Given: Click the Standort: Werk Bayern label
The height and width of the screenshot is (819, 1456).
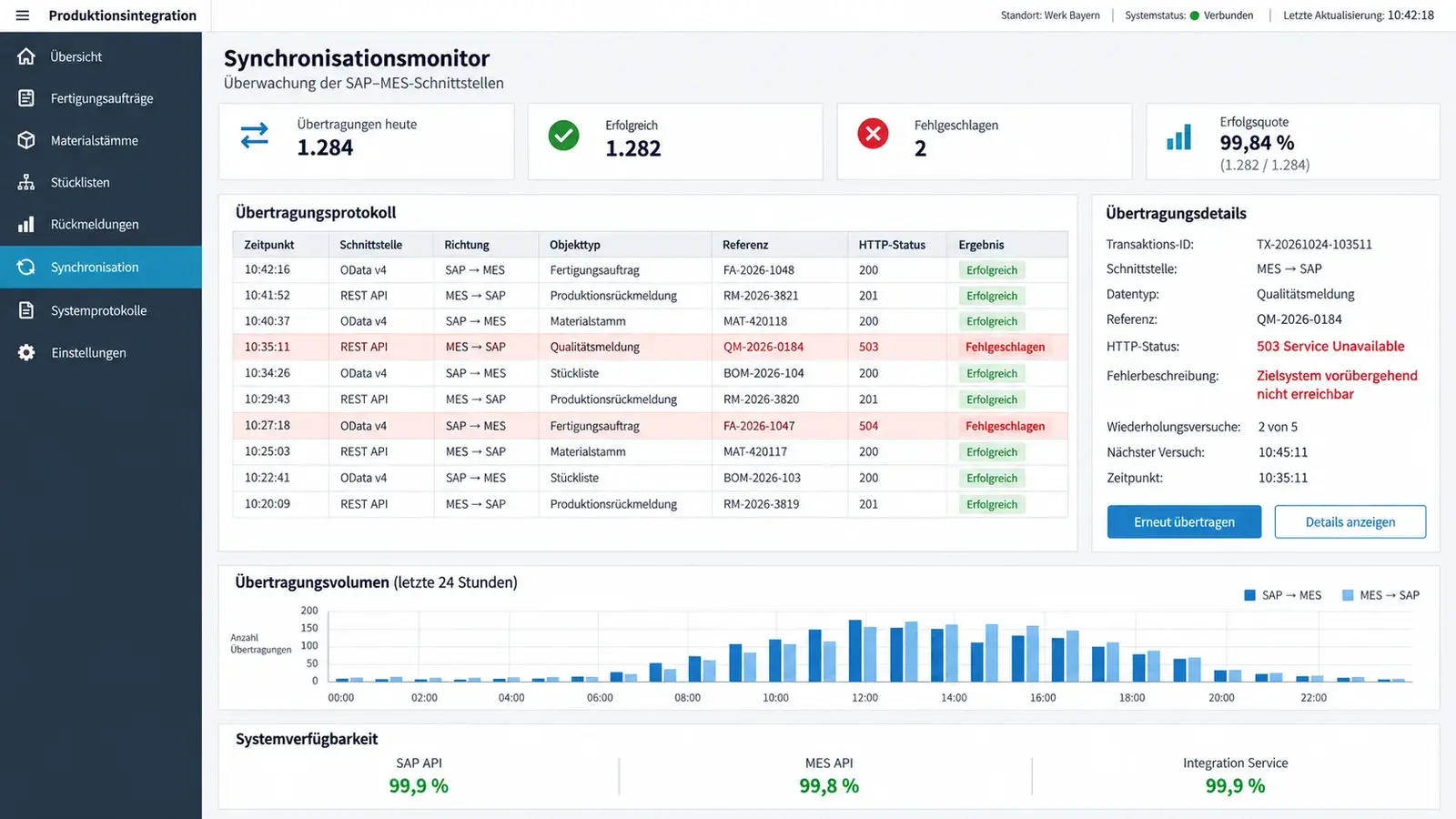Looking at the screenshot, I should point(1050,15).
